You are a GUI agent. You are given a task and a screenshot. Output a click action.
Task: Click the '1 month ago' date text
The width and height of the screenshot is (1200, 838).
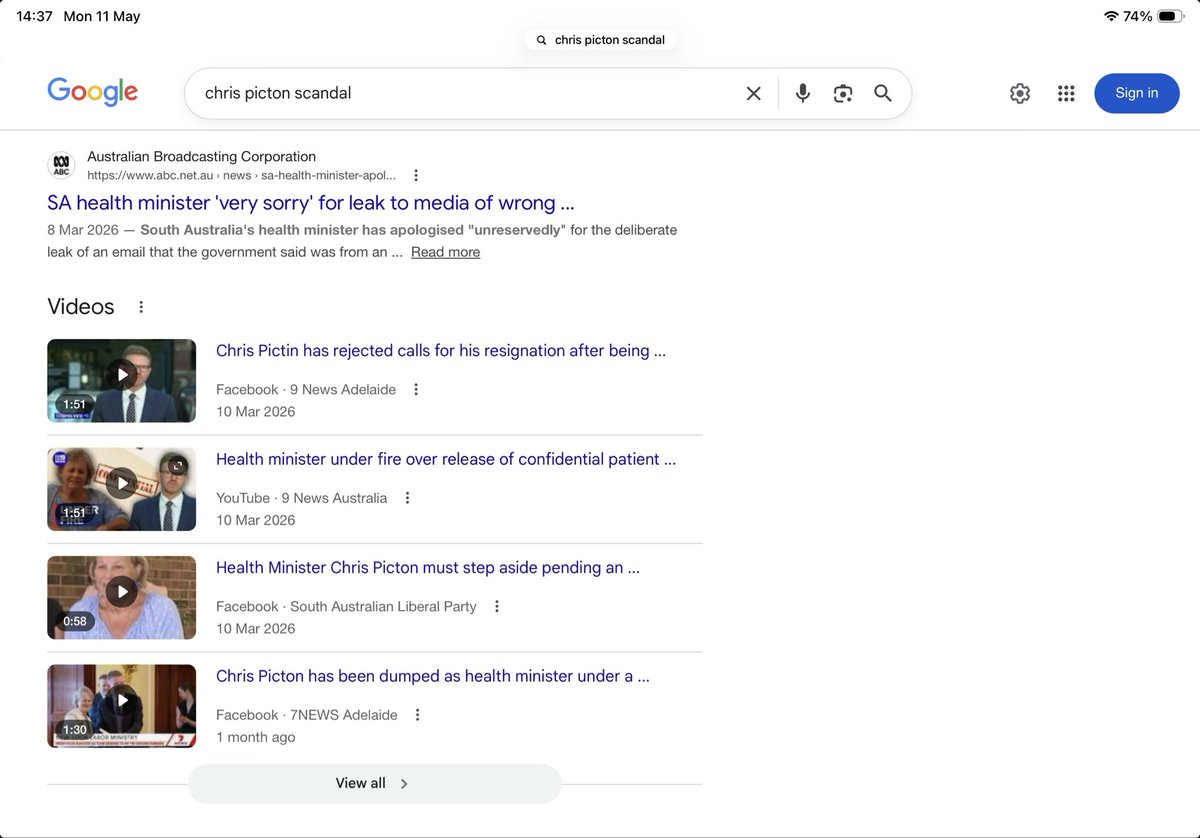pyautogui.click(x=256, y=737)
